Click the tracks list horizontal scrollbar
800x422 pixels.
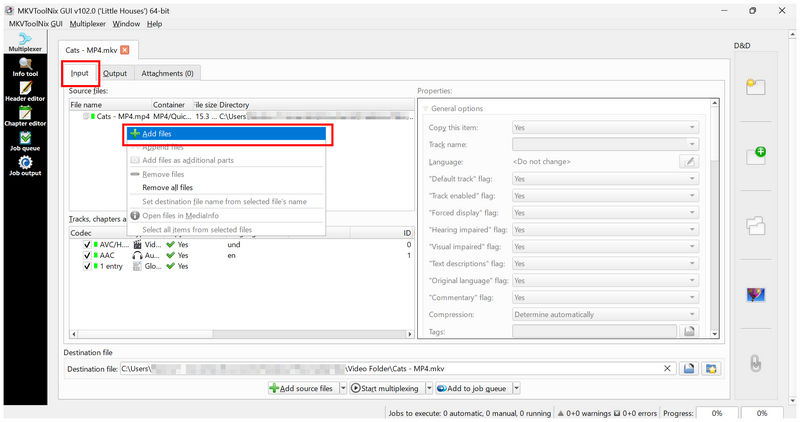[242, 334]
